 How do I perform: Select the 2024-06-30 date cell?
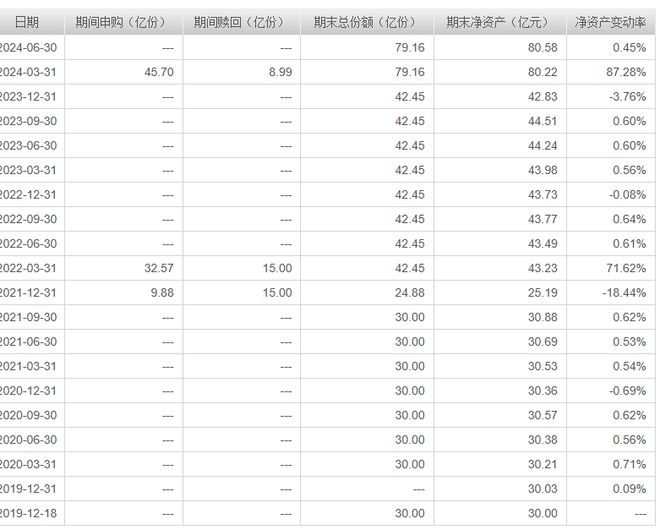click(28, 48)
